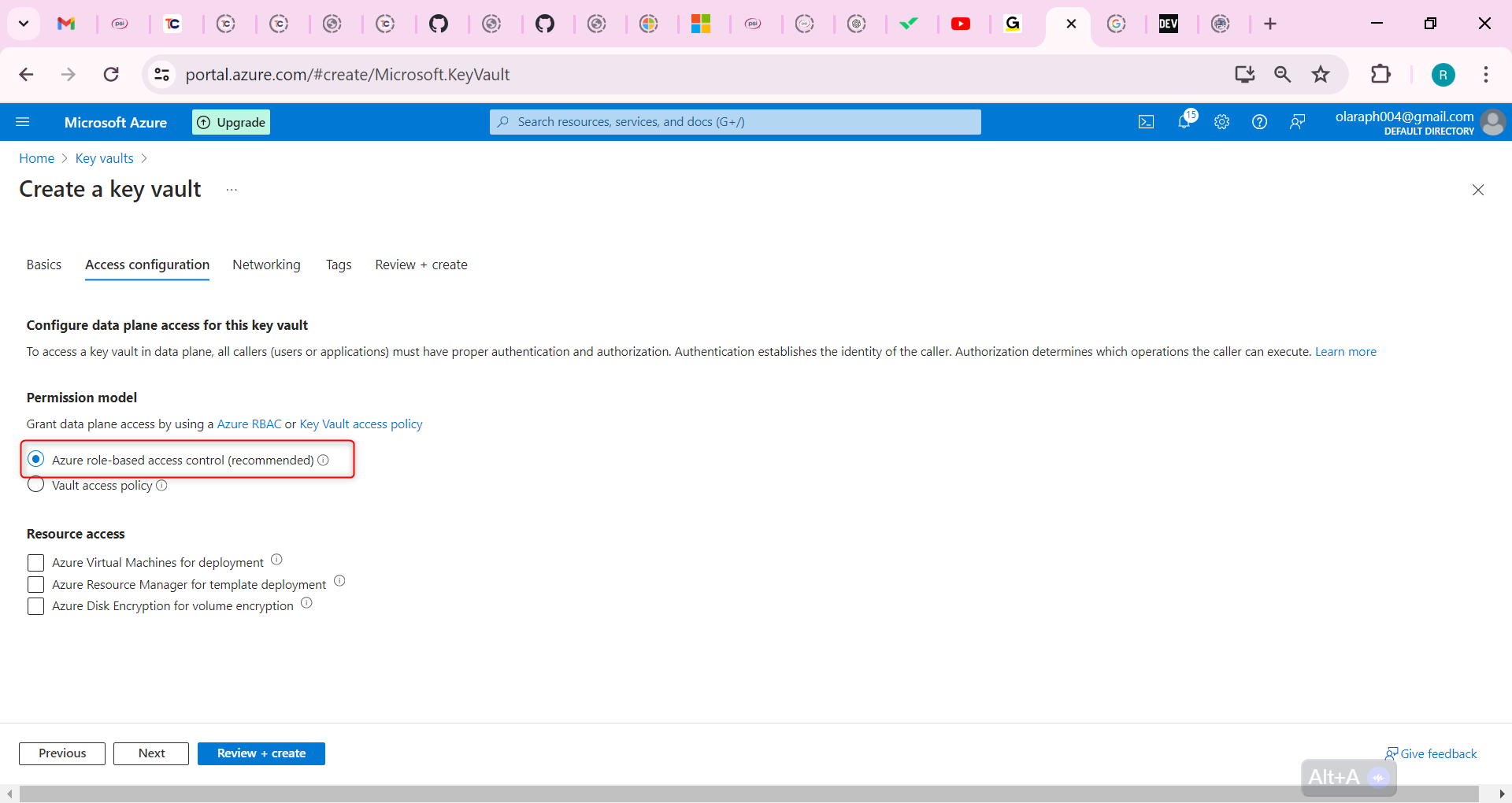Enable Azure Virtual Machines for deployment
The height and width of the screenshot is (803, 1512).
(35, 562)
